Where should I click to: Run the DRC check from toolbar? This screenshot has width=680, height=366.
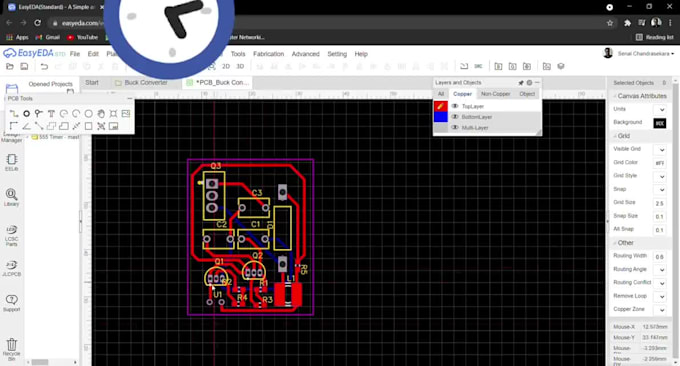click(478, 66)
